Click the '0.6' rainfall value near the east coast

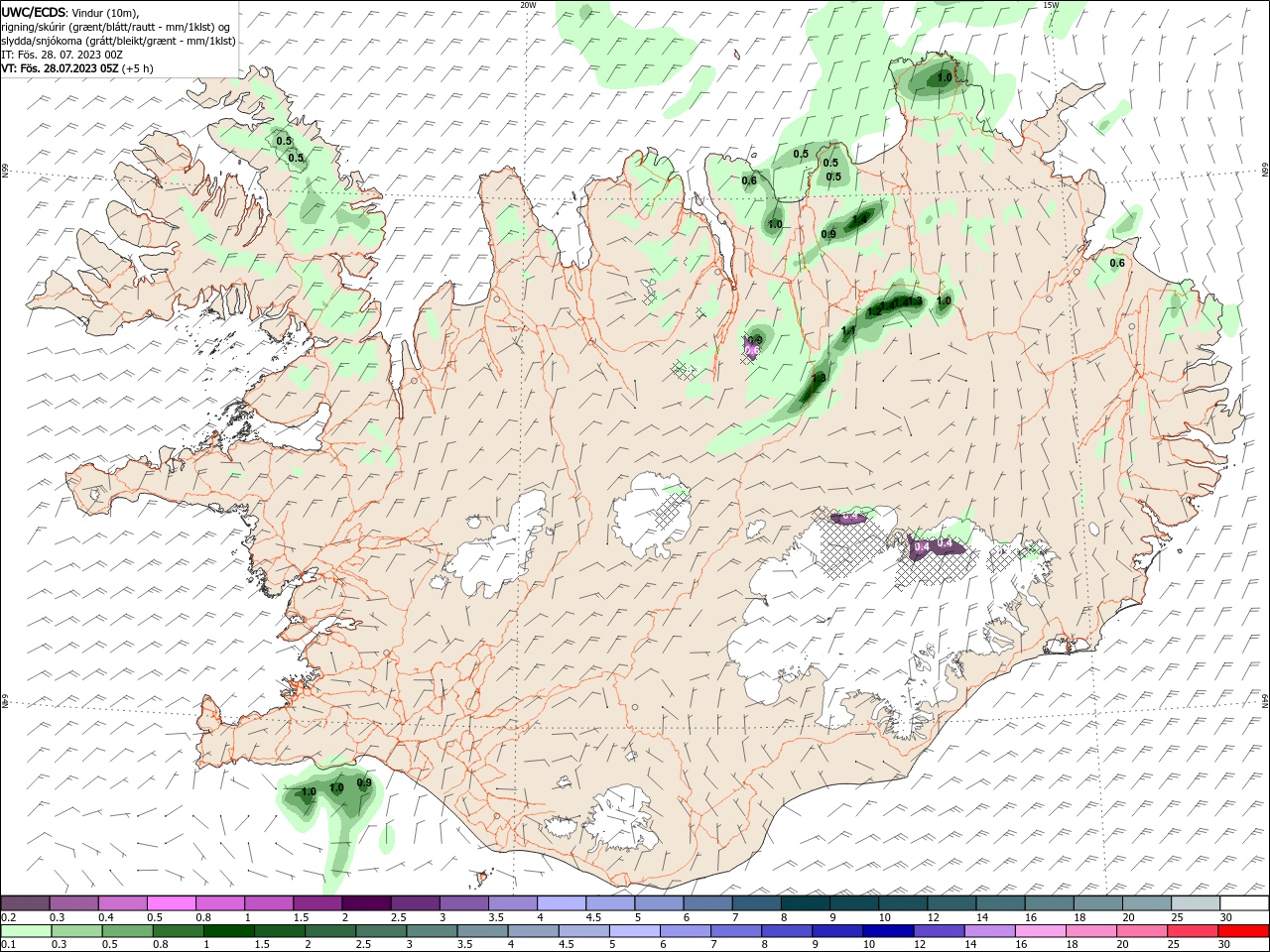(x=1117, y=264)
